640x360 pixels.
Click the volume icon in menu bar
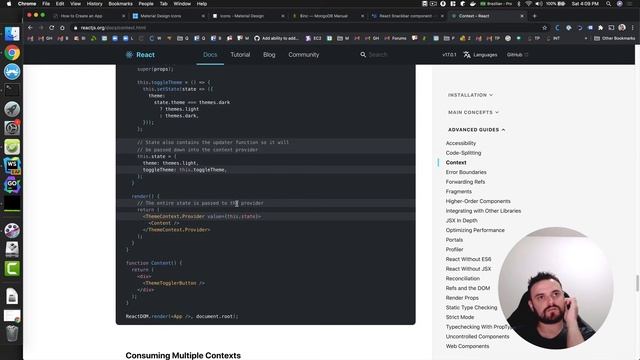click(x=539, y=4)
